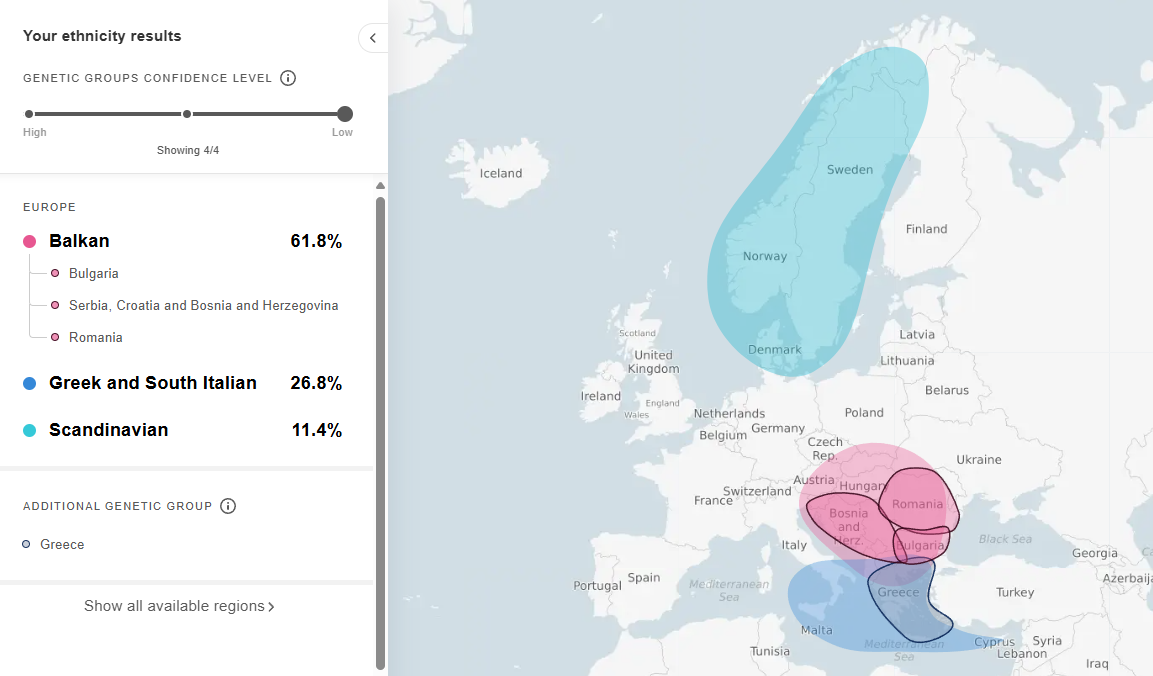Click the Greece group bullet dot
The image size is (1153, 676).
26,544
